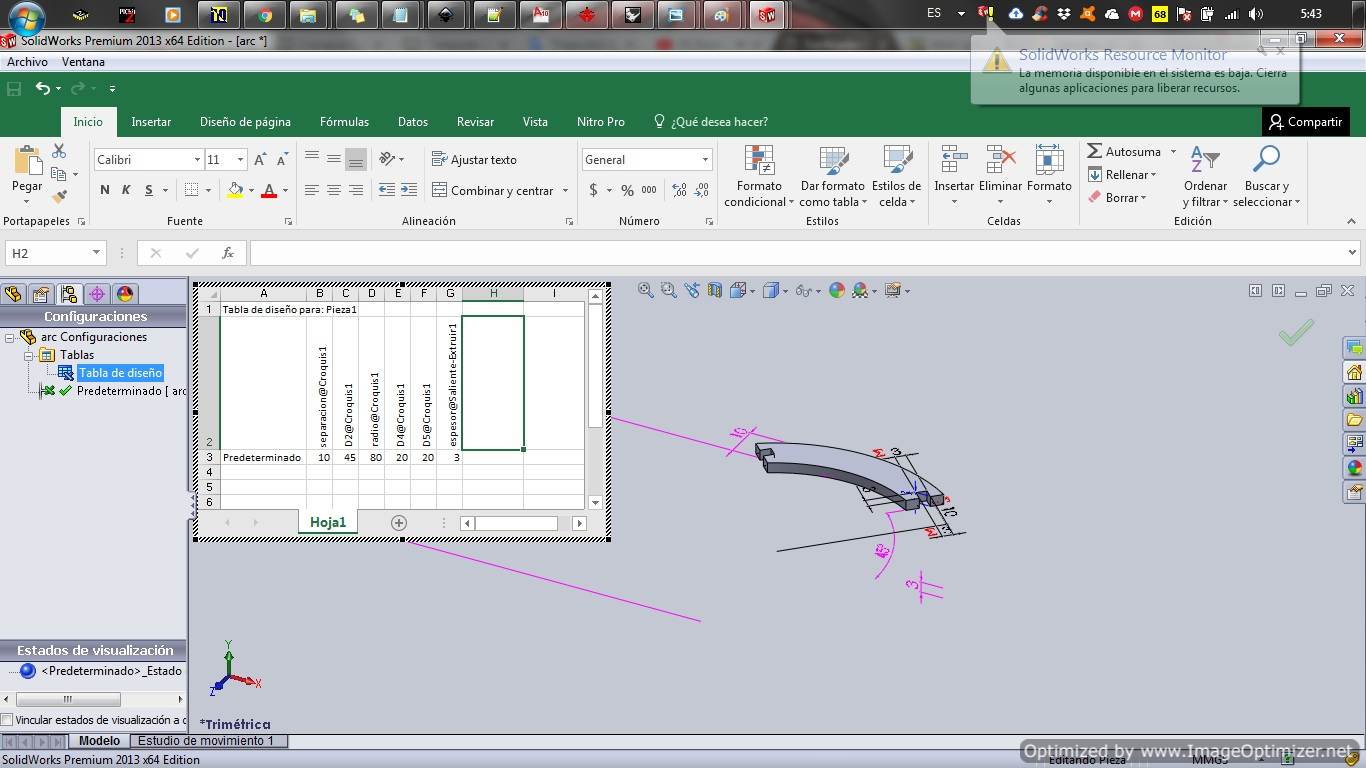Click the Orientation text-angle icon
Image resolution: width=1366 pixels, height=768 pixels.
[x=386, y=159]
